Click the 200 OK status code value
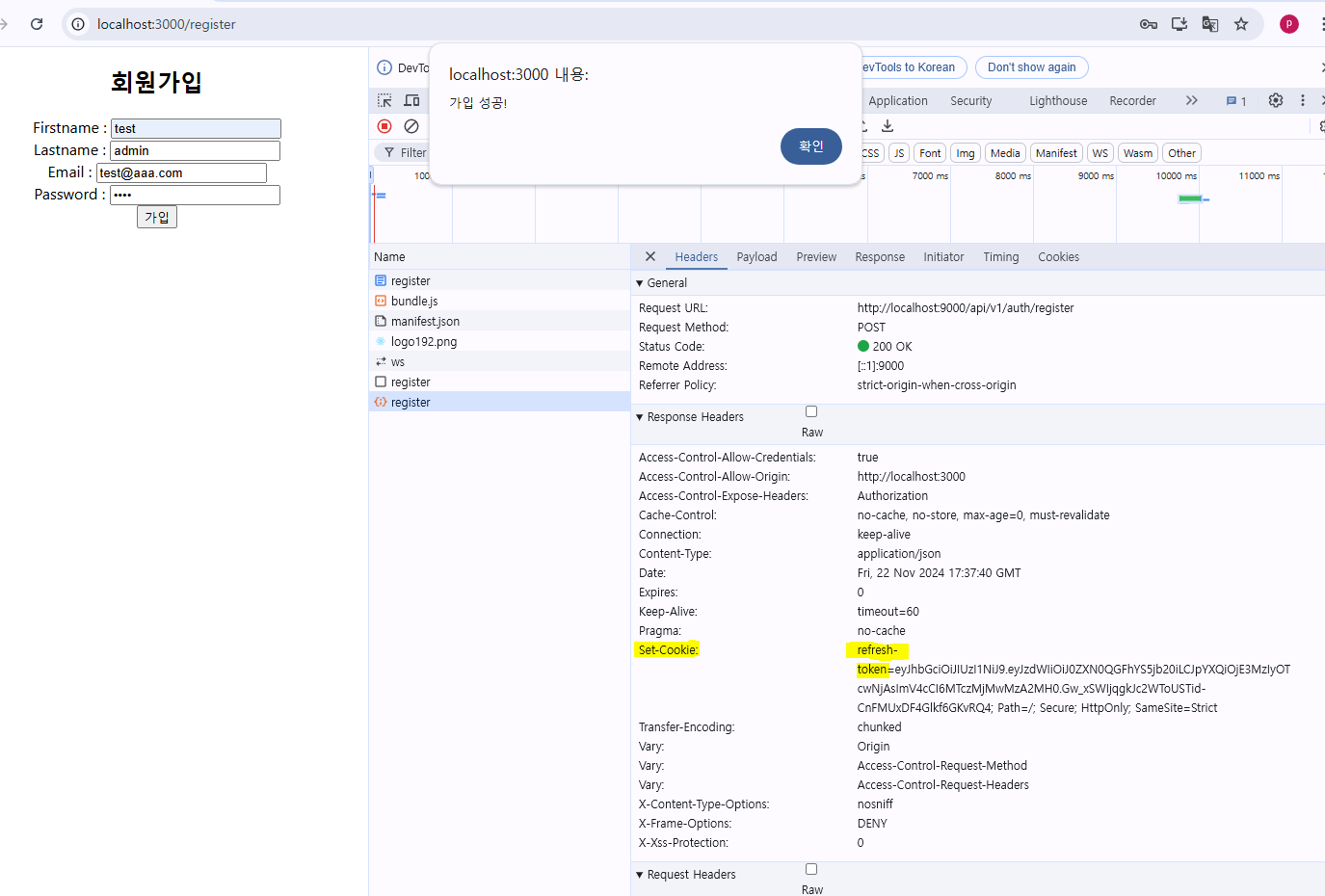Image resolution: width=1325 pixels, height=896 pixels. (885, 347)
